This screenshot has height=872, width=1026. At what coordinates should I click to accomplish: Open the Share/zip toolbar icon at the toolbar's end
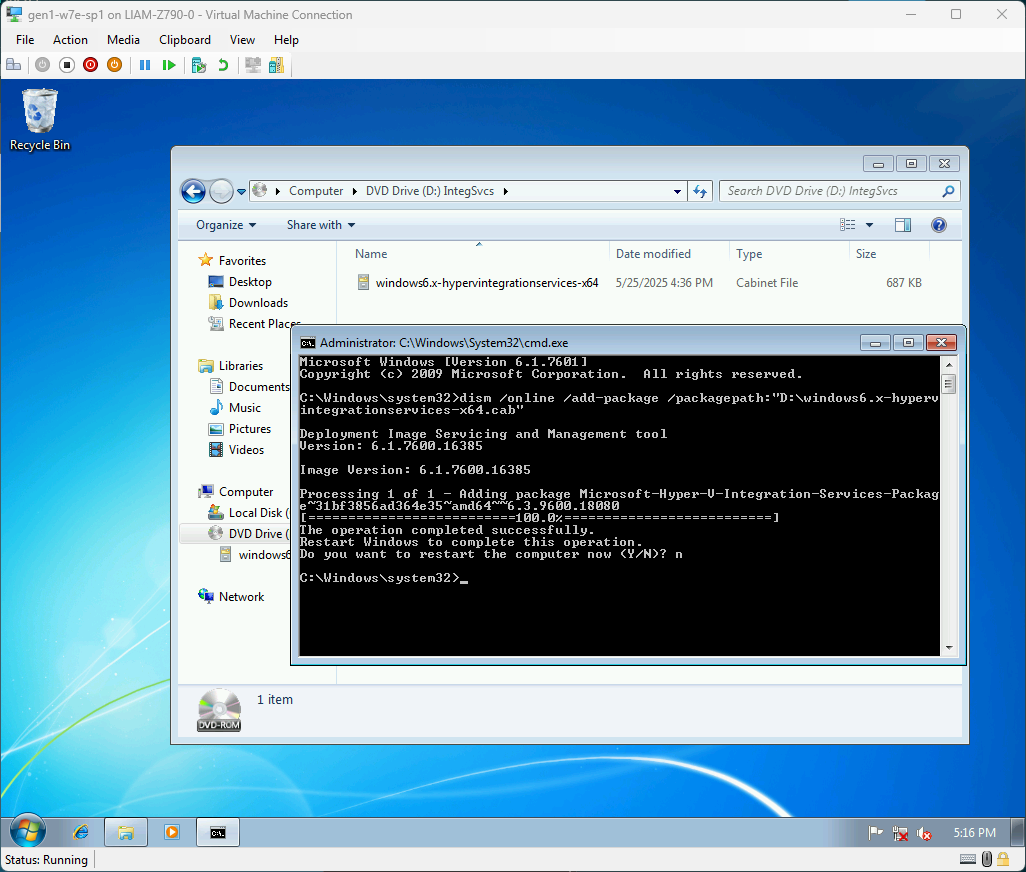point(276,65)
